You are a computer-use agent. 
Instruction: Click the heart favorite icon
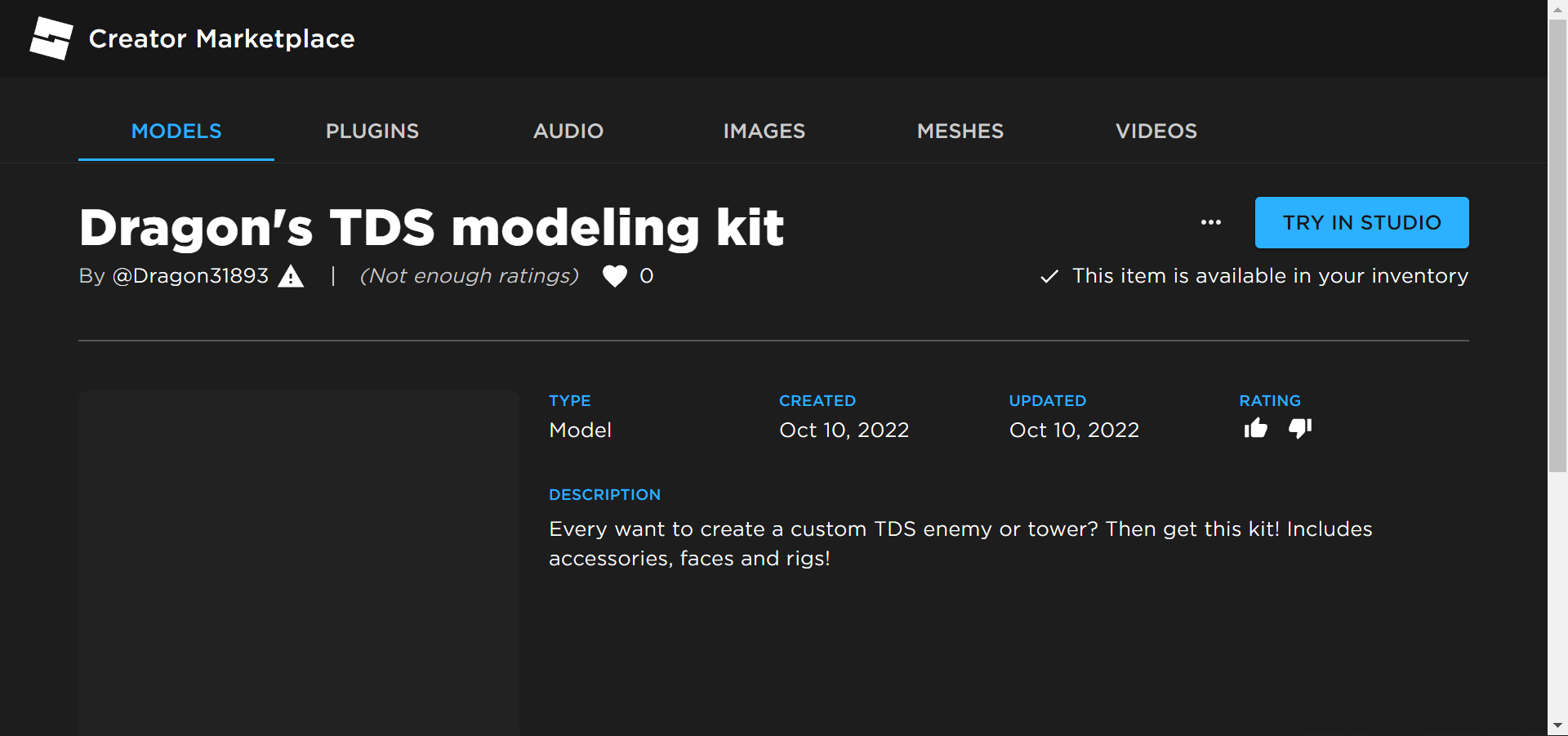pyautogui.click(x=614, y=276)
